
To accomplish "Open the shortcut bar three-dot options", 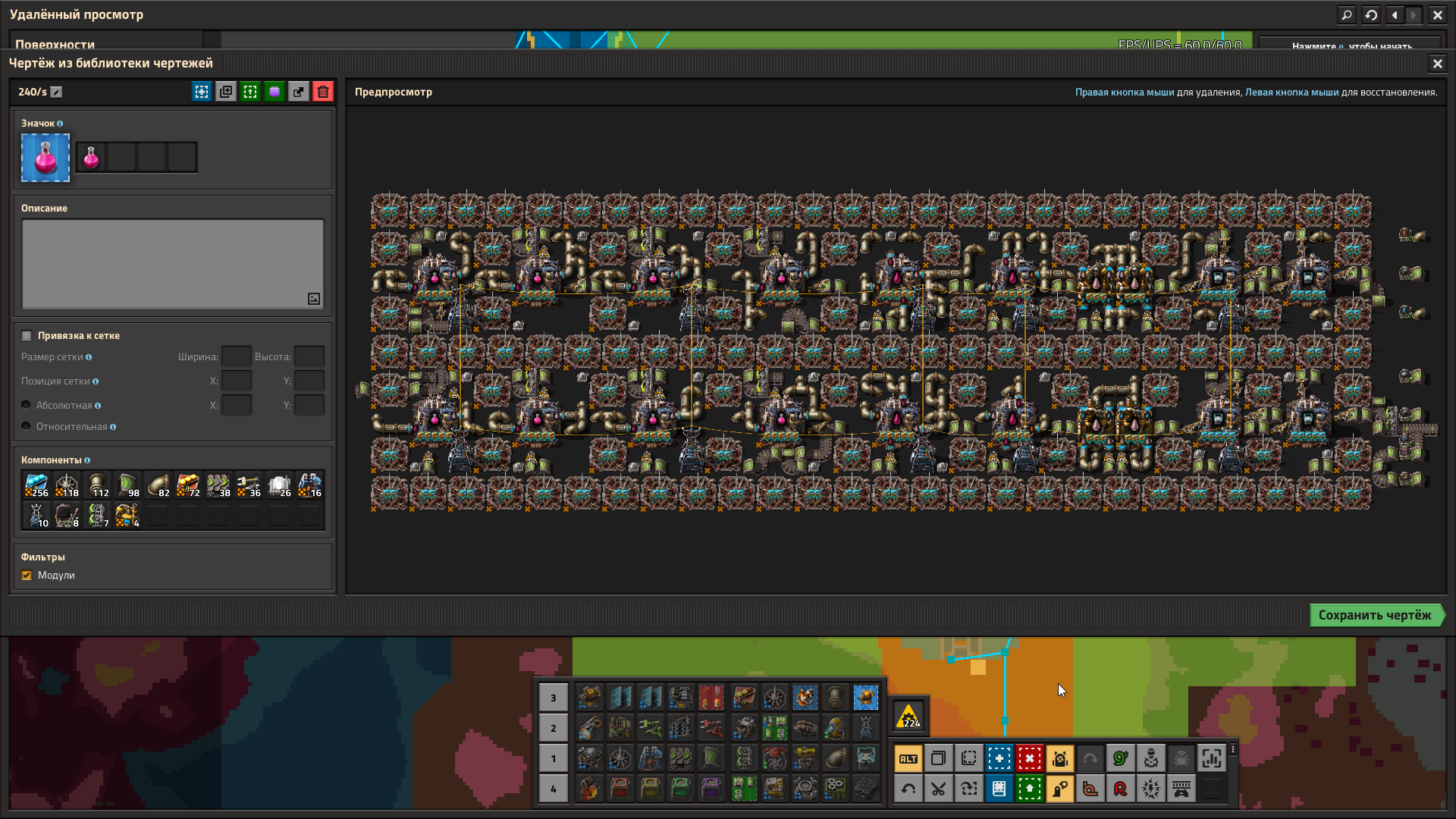I will 1233,749.
